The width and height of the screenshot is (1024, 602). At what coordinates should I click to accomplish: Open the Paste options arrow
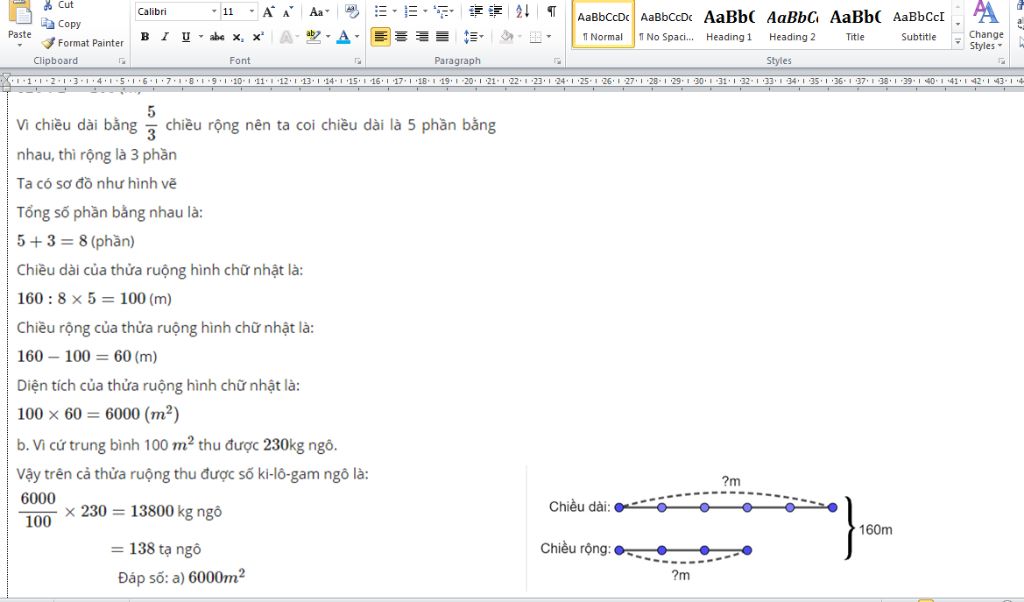tap(20, 46)
